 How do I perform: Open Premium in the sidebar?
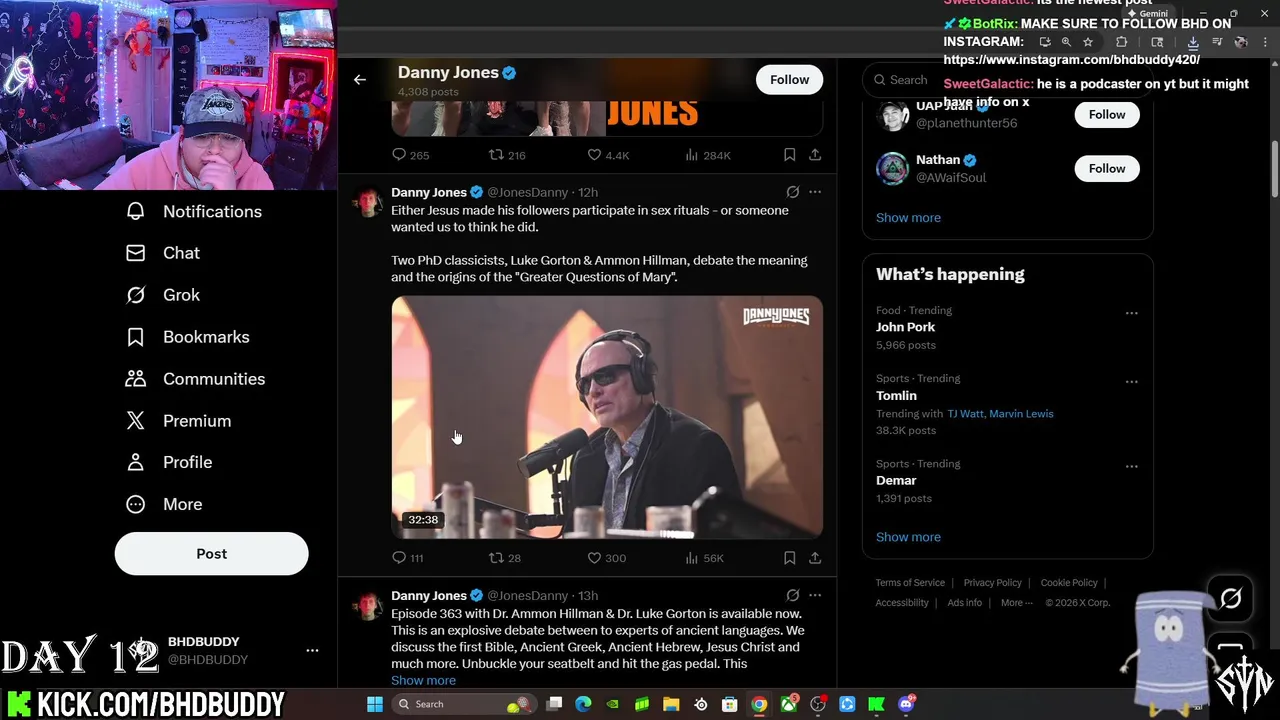tap(178, 421)
